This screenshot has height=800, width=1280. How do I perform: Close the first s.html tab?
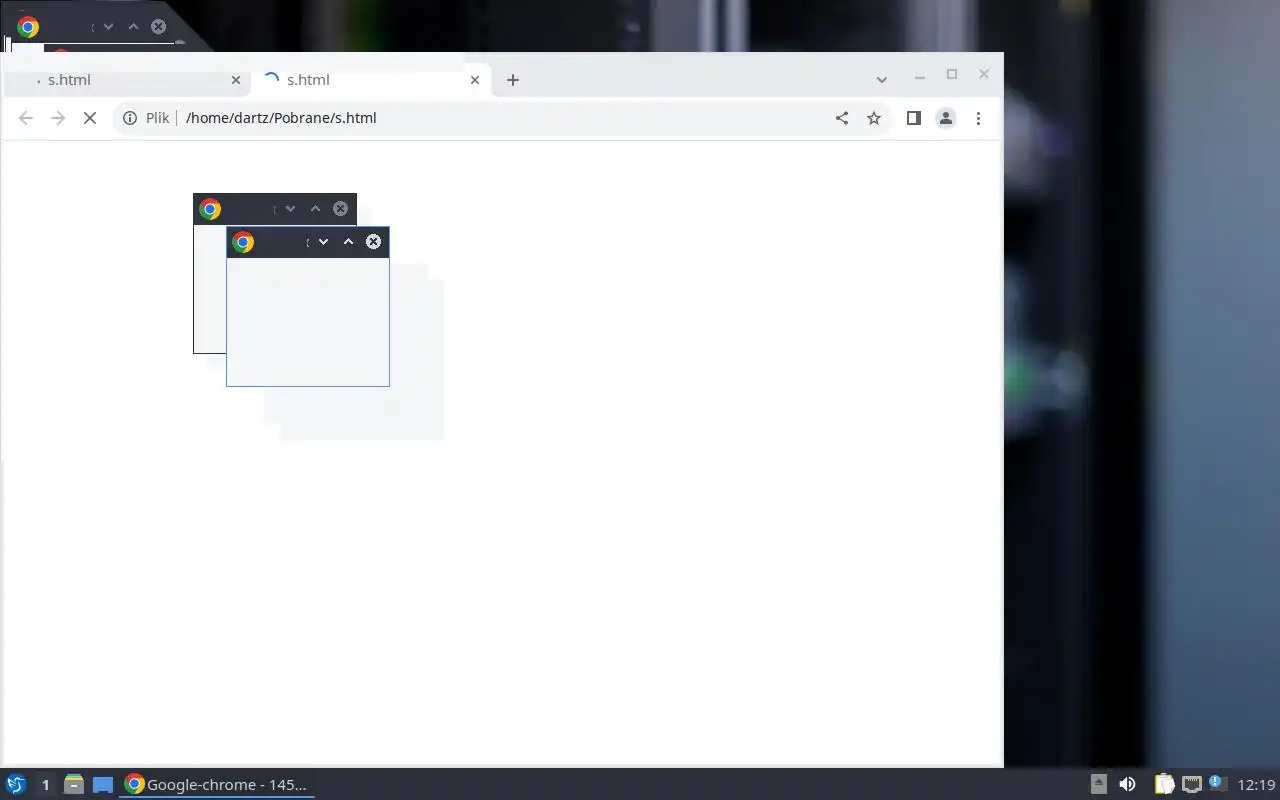(236, 80)
